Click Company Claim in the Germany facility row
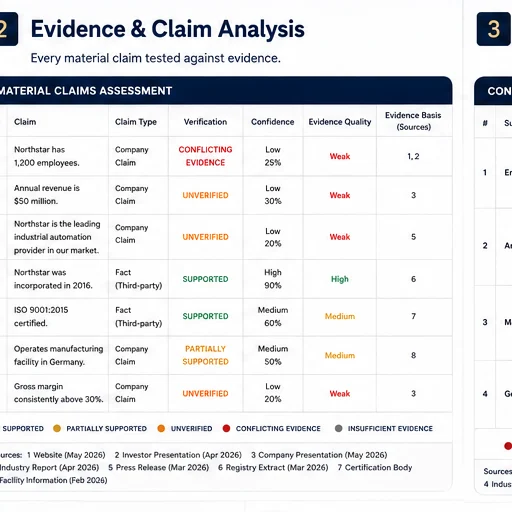This screenshot has height=512, width=512. [x=132, y=355]
